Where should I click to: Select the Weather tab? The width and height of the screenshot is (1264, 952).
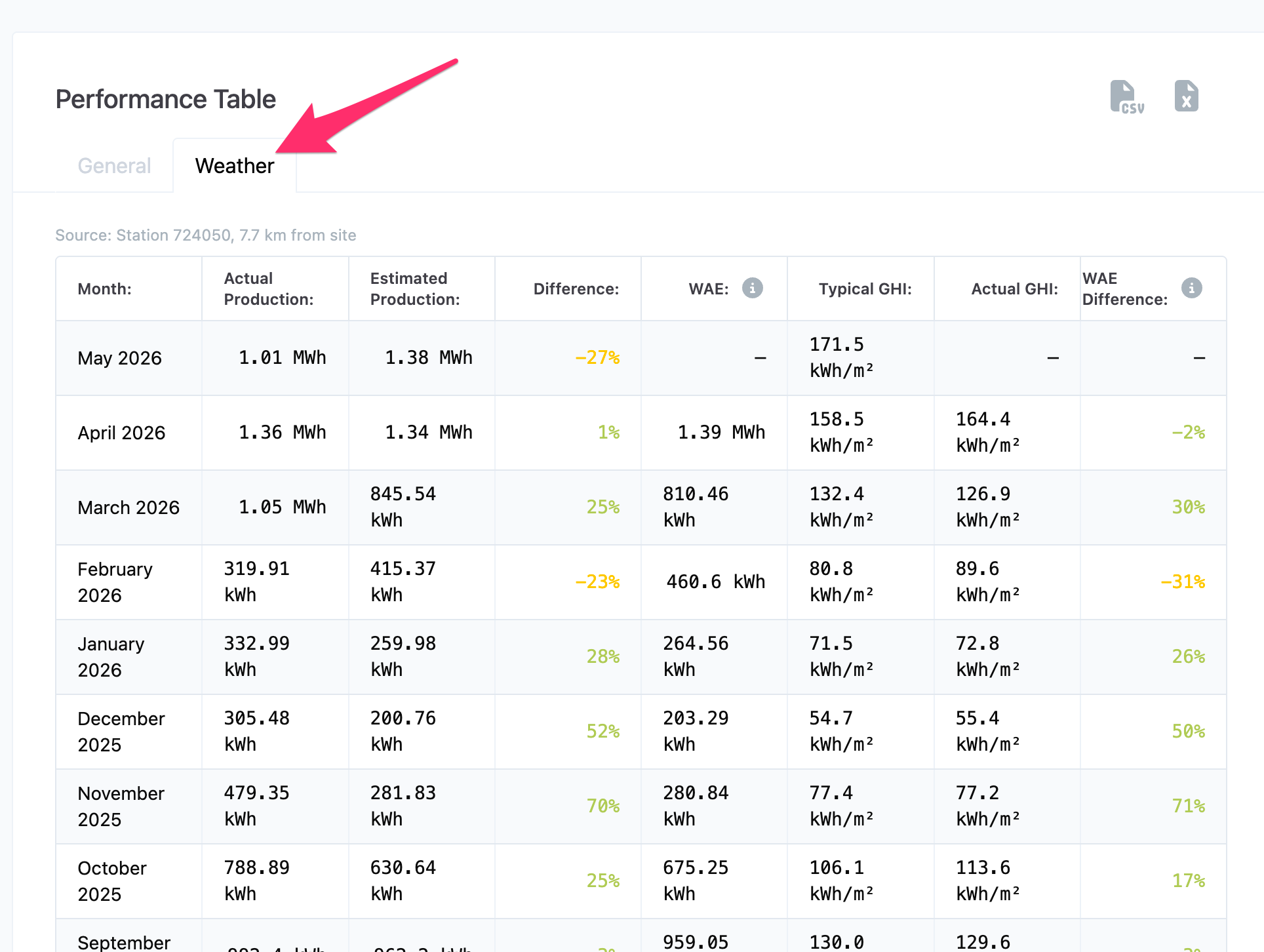(x=235, y=166)
